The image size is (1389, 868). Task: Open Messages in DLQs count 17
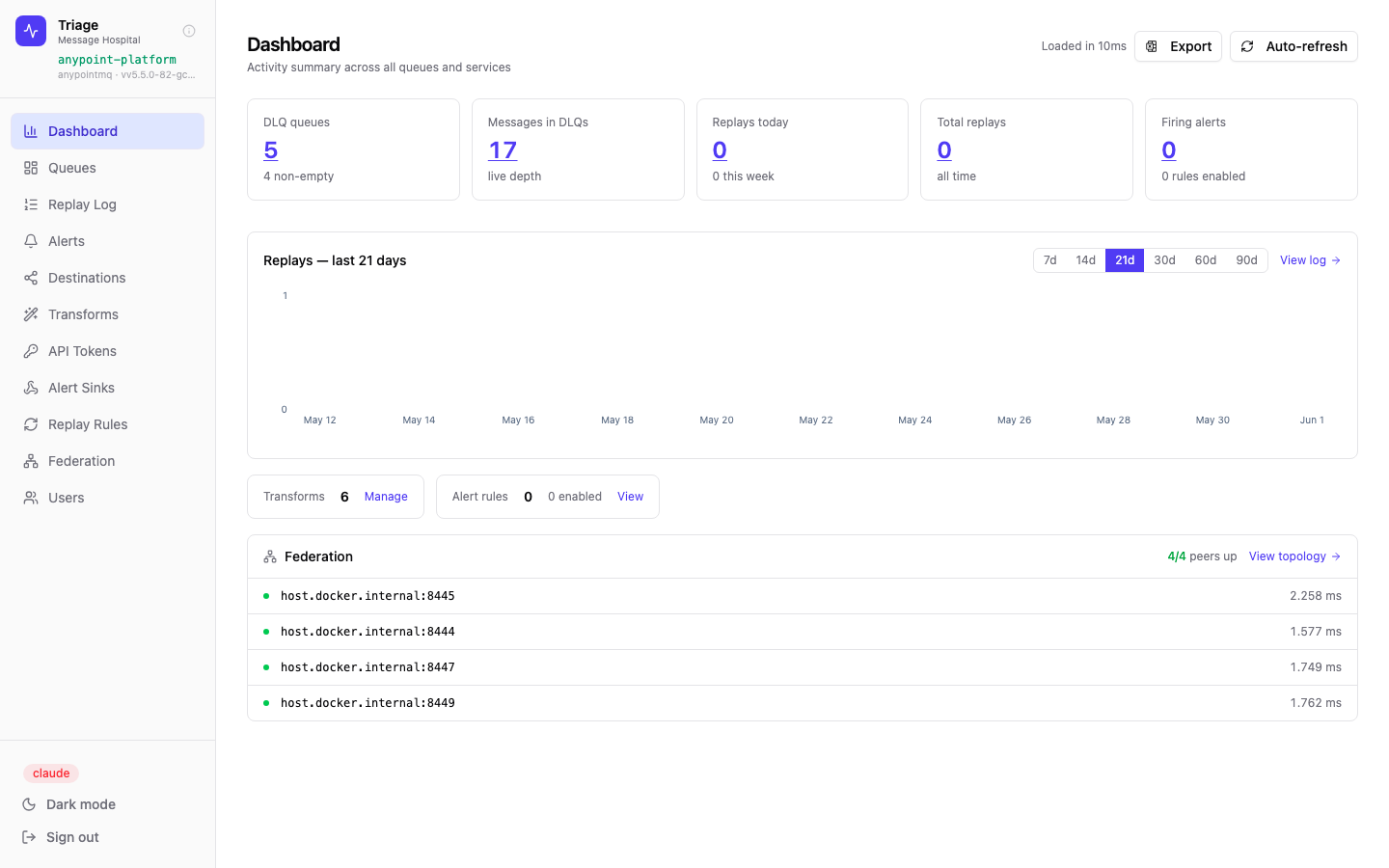[503, 150]
